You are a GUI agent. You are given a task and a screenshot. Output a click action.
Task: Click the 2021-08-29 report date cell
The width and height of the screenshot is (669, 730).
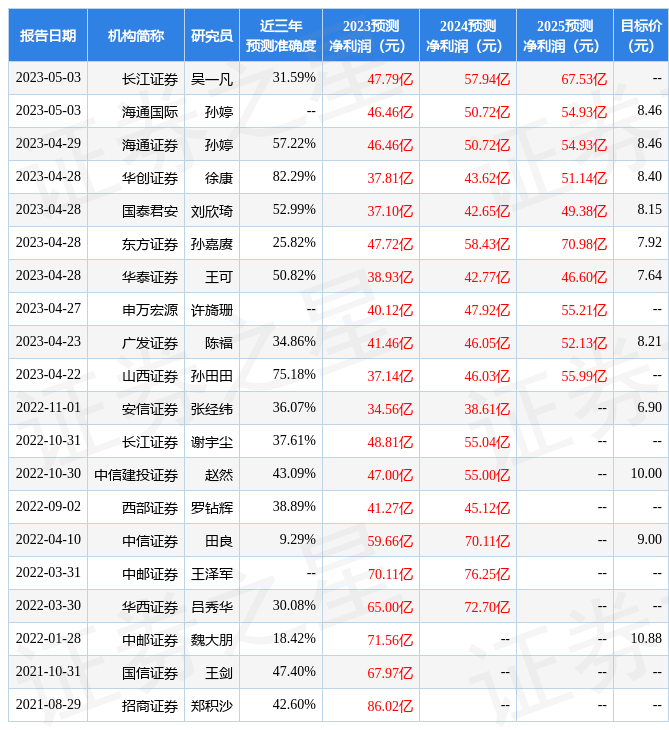point(48,705)
